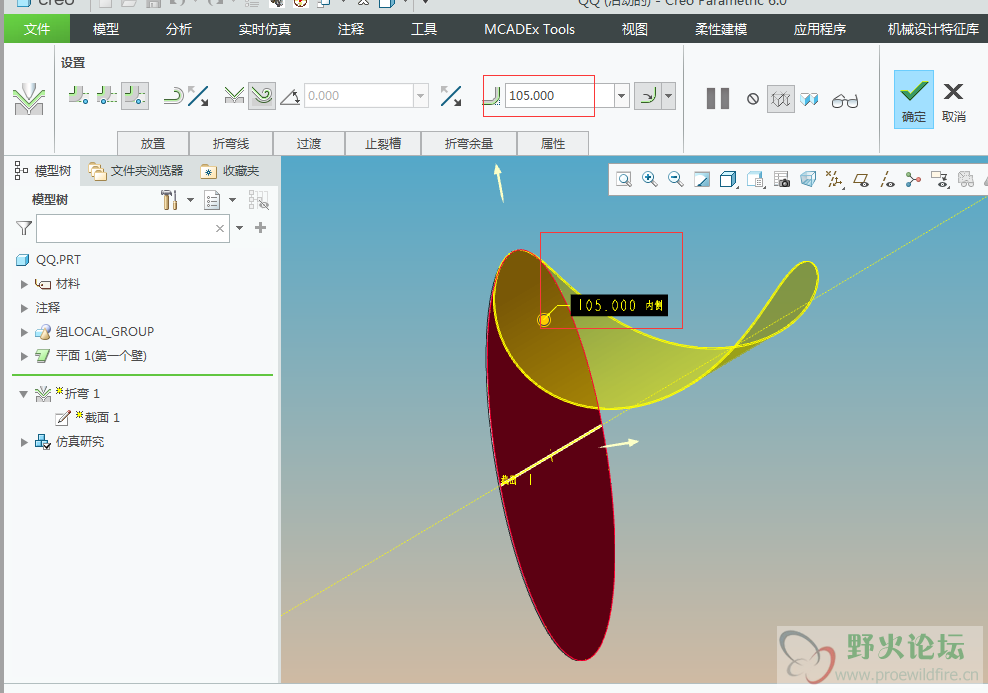Cancel the bend with 取消 X

pyautogui.click(x=953, y=103)
